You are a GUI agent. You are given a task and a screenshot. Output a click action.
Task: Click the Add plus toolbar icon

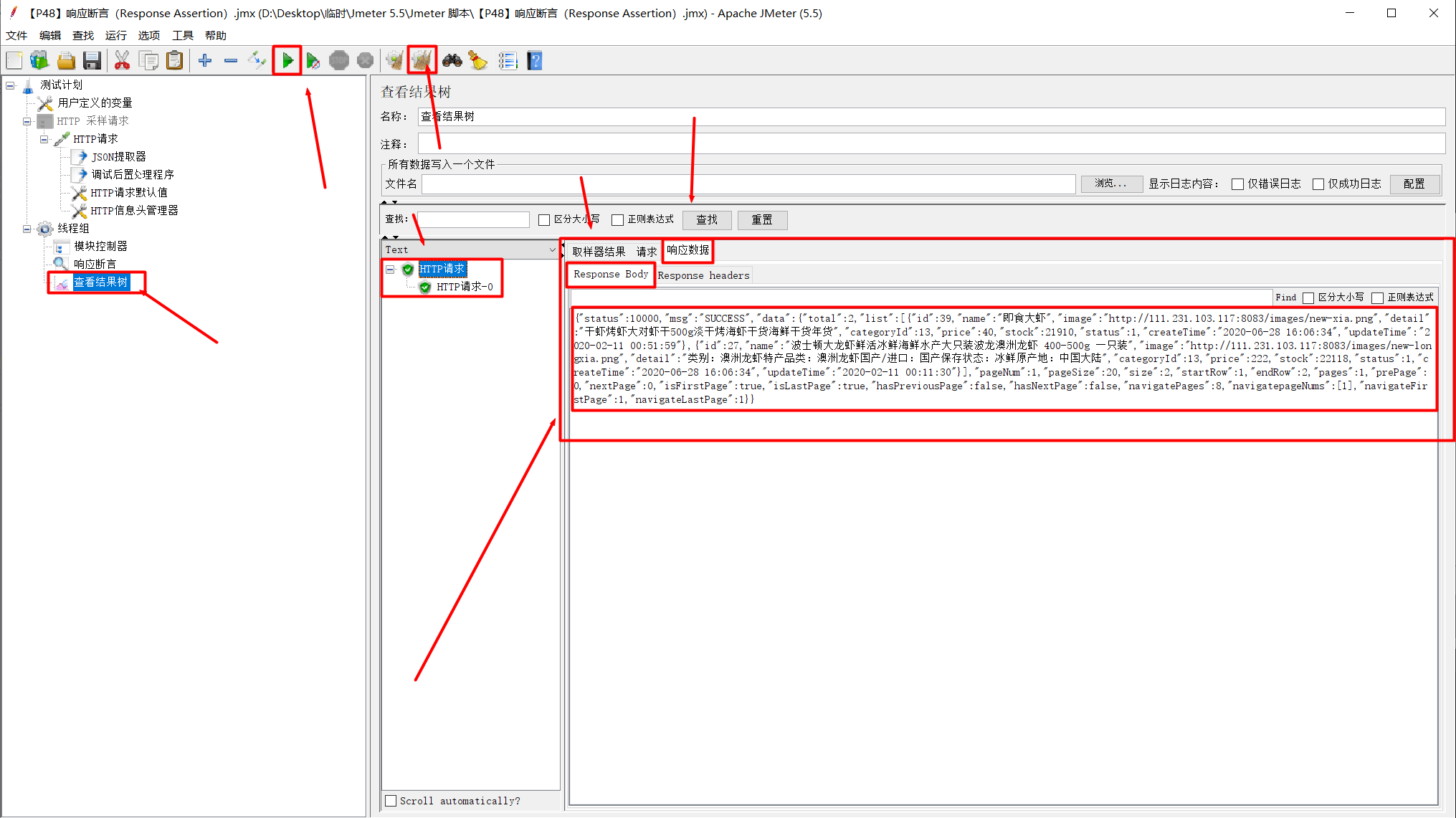tap(205, 61)
